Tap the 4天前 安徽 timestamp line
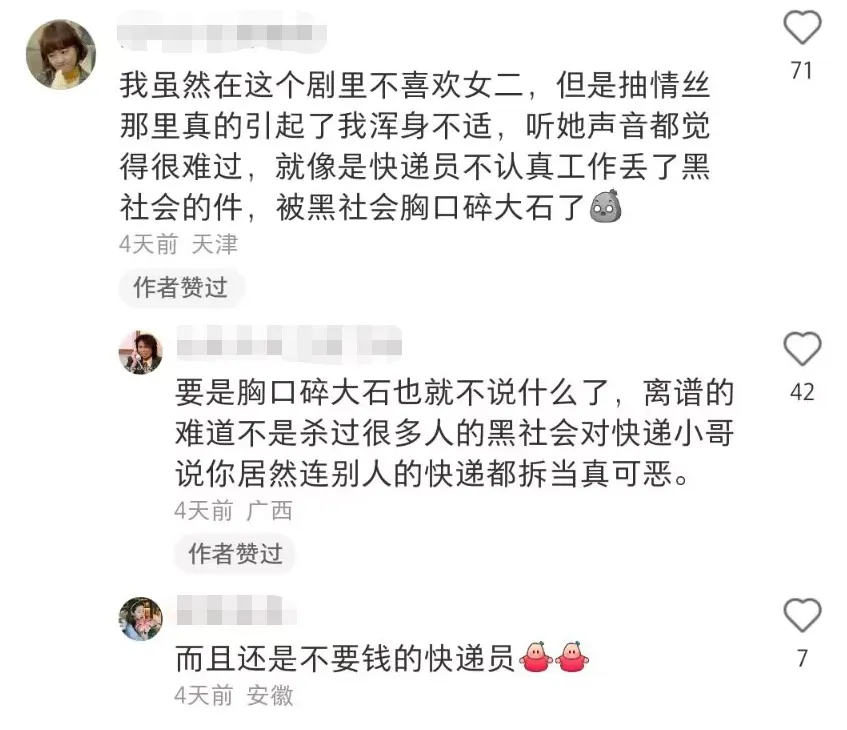847x730 pixels. (234, 695)
